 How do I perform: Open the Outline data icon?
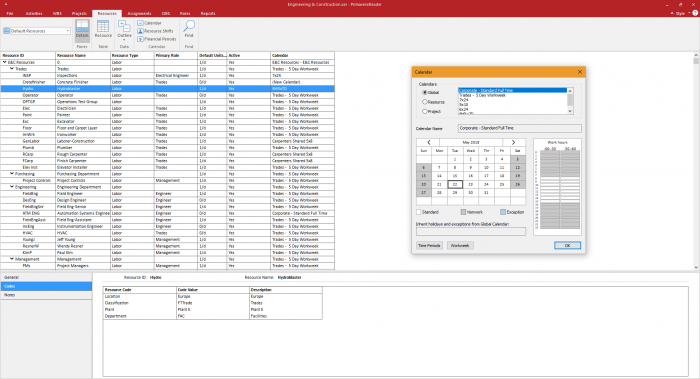coord(124,30)
